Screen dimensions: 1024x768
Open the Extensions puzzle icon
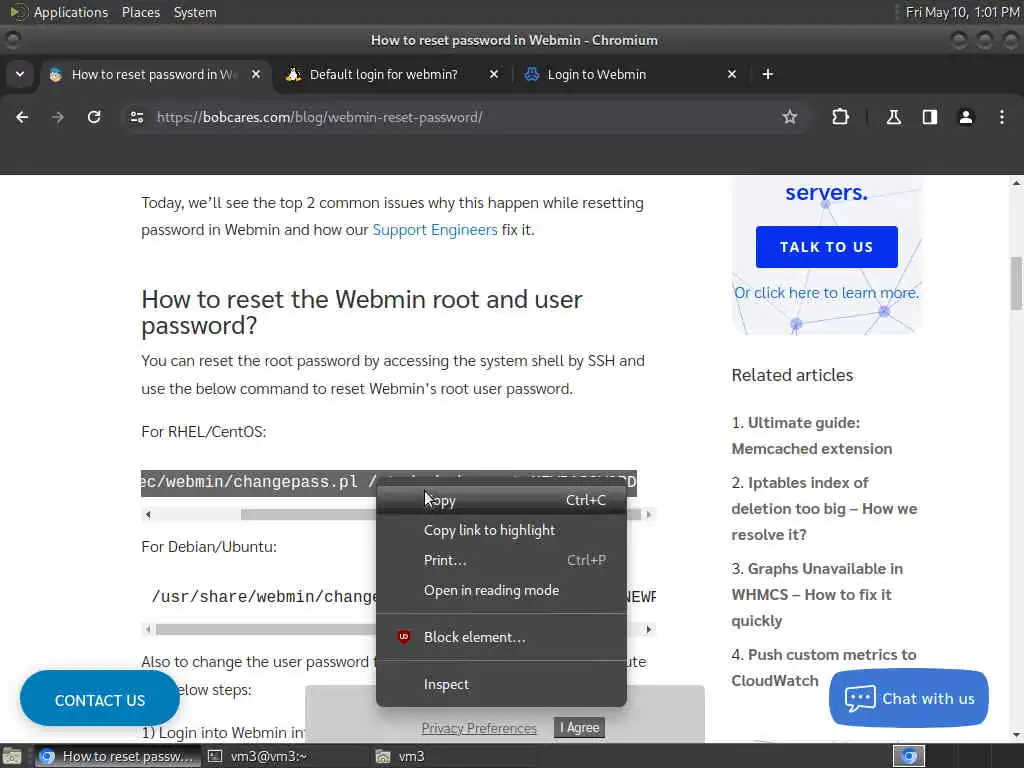pyautogui.click(x=840, y=117)
